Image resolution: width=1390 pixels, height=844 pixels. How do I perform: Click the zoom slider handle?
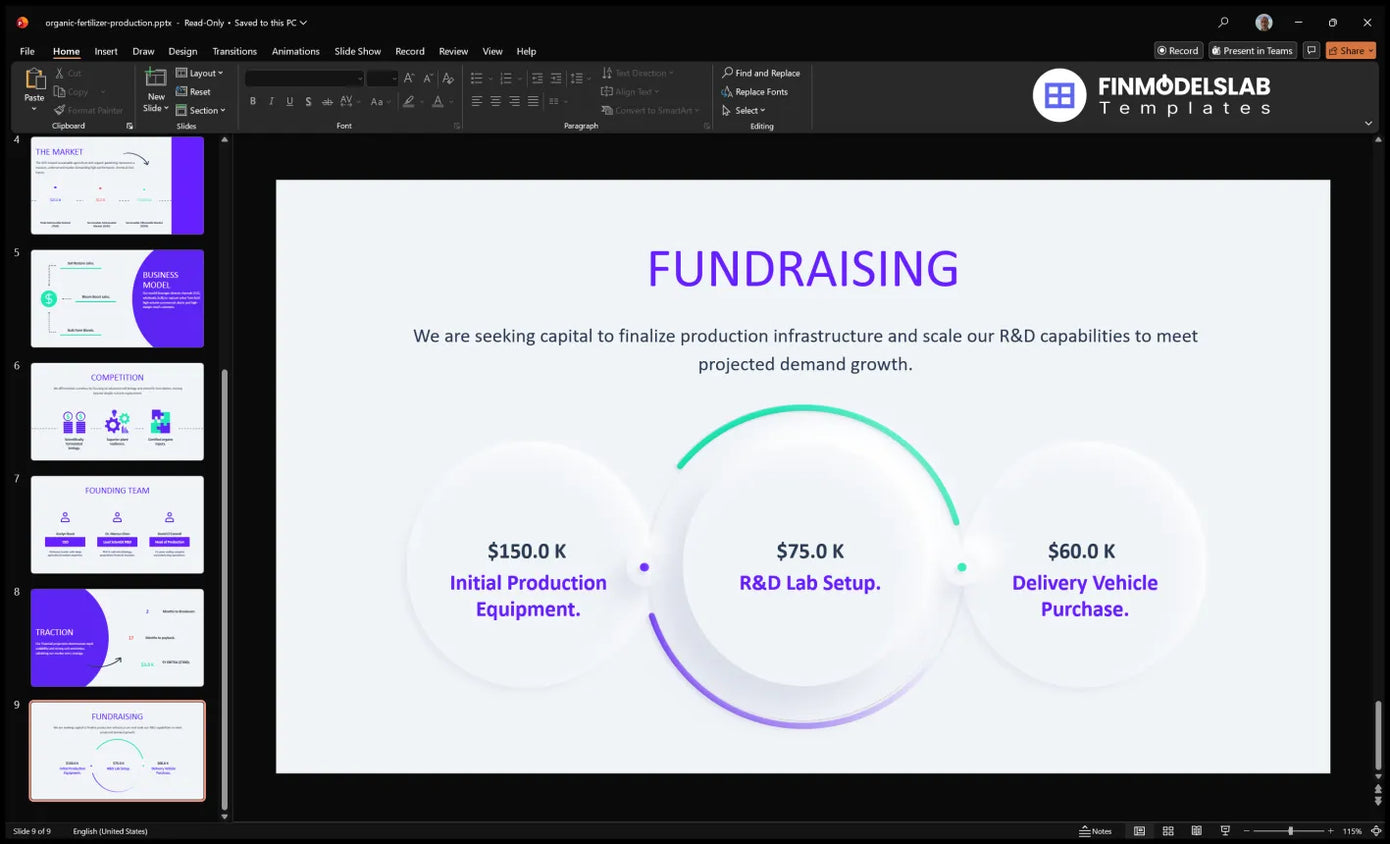point(1290,831)
